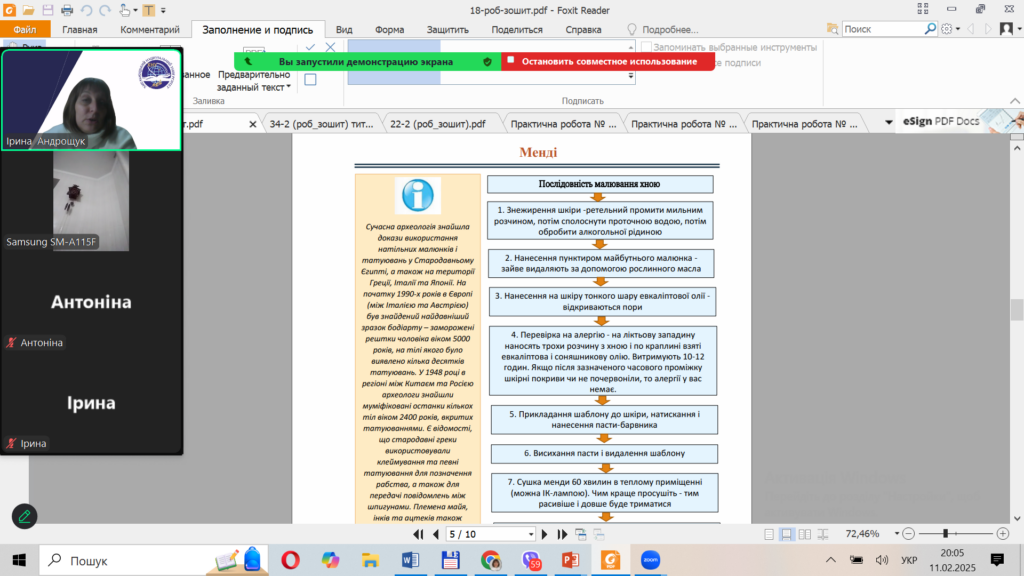Image resolution: width=1024 pixels, height=576 pixels.
Task: Open the zoom percentage dropdown
Action: coord(897,534)
